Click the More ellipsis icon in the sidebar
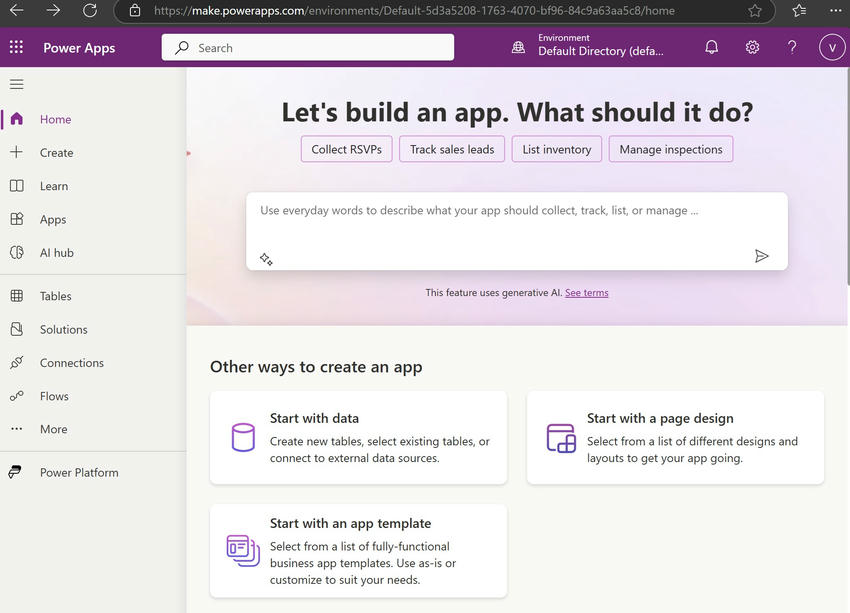 (17, 429)
